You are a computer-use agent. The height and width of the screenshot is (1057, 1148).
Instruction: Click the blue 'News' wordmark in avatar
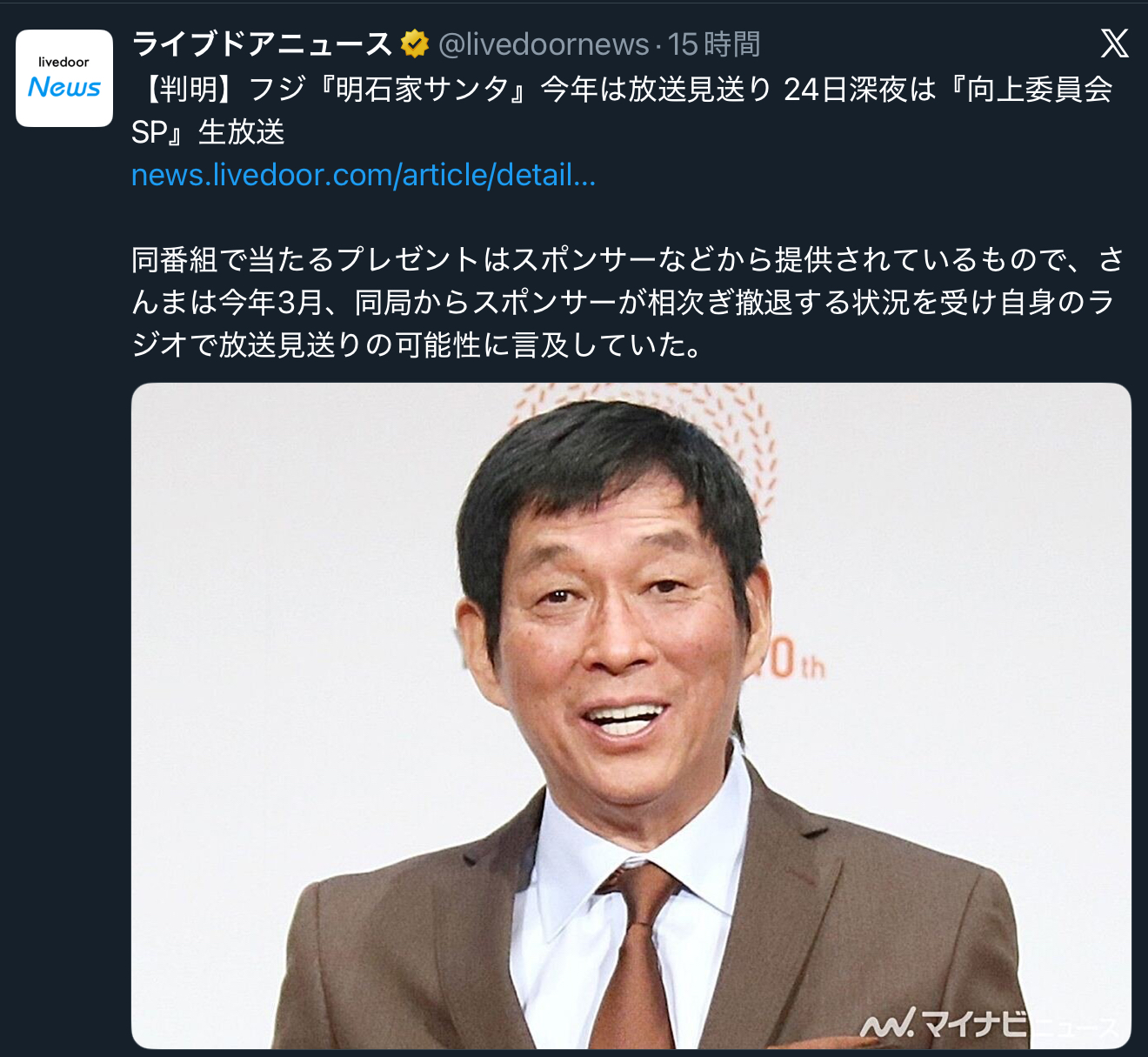point(64,87)
